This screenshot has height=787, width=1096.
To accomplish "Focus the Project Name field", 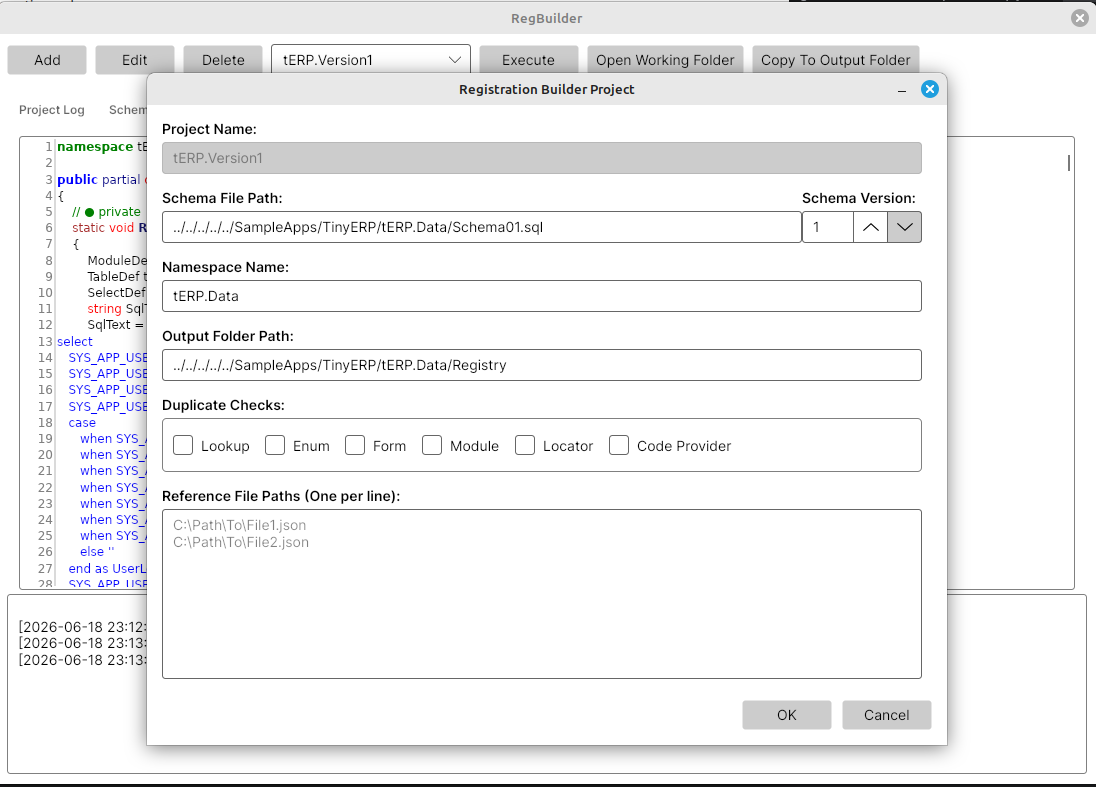I will 542,158.
